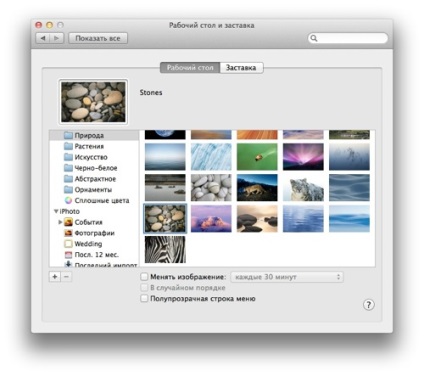The height and width of the screenshot is (376, 424).
Task: Toggle the В случайном порядке checkbox
Action: coord(144,287)
